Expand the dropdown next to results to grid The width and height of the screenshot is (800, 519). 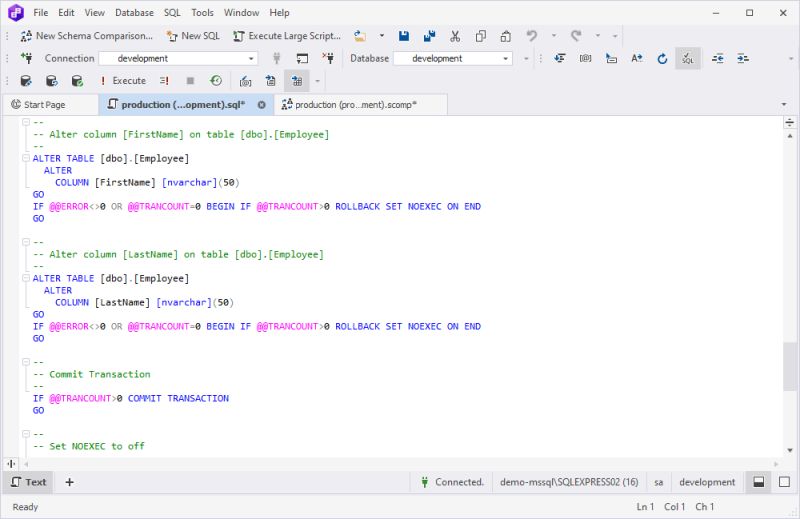[x=317, y=81]
